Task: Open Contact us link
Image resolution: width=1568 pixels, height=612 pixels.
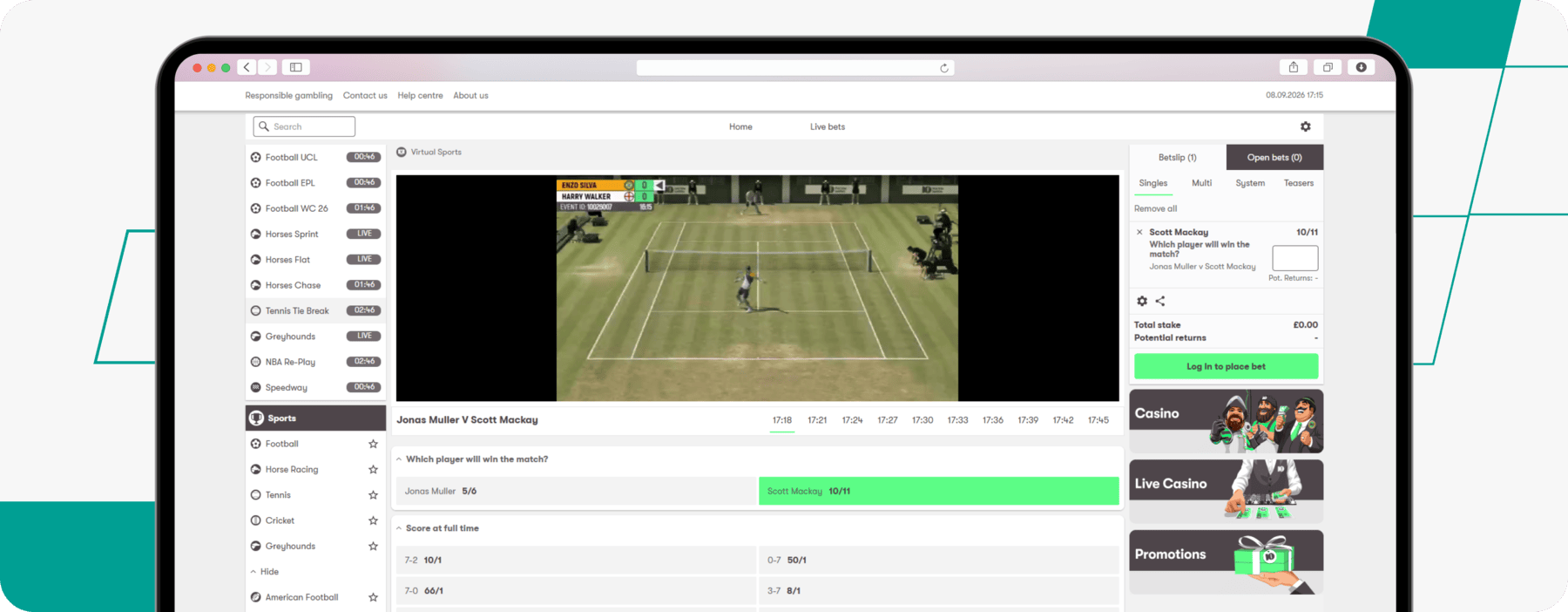Action: [365, 96]
